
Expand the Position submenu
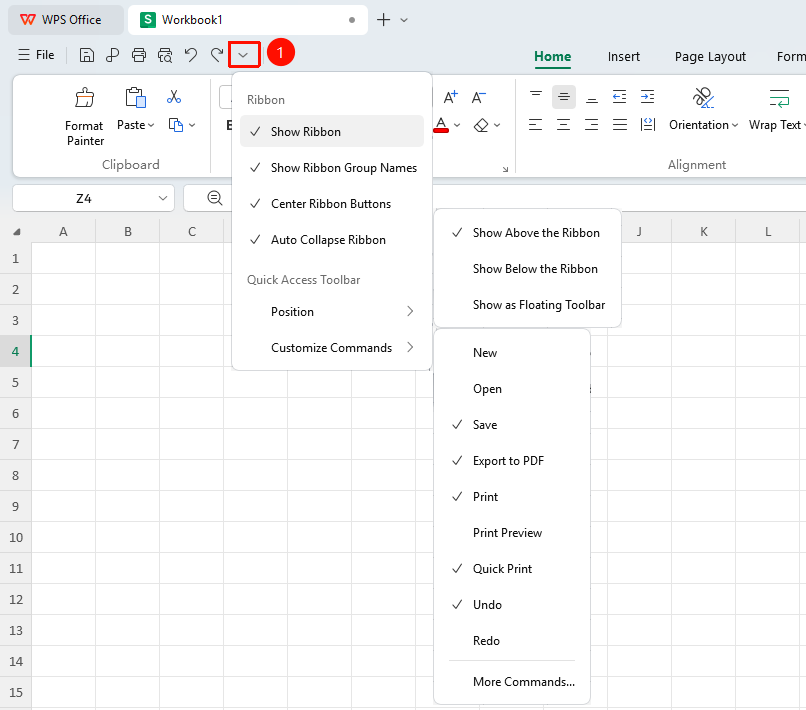(x=332, y=312)
